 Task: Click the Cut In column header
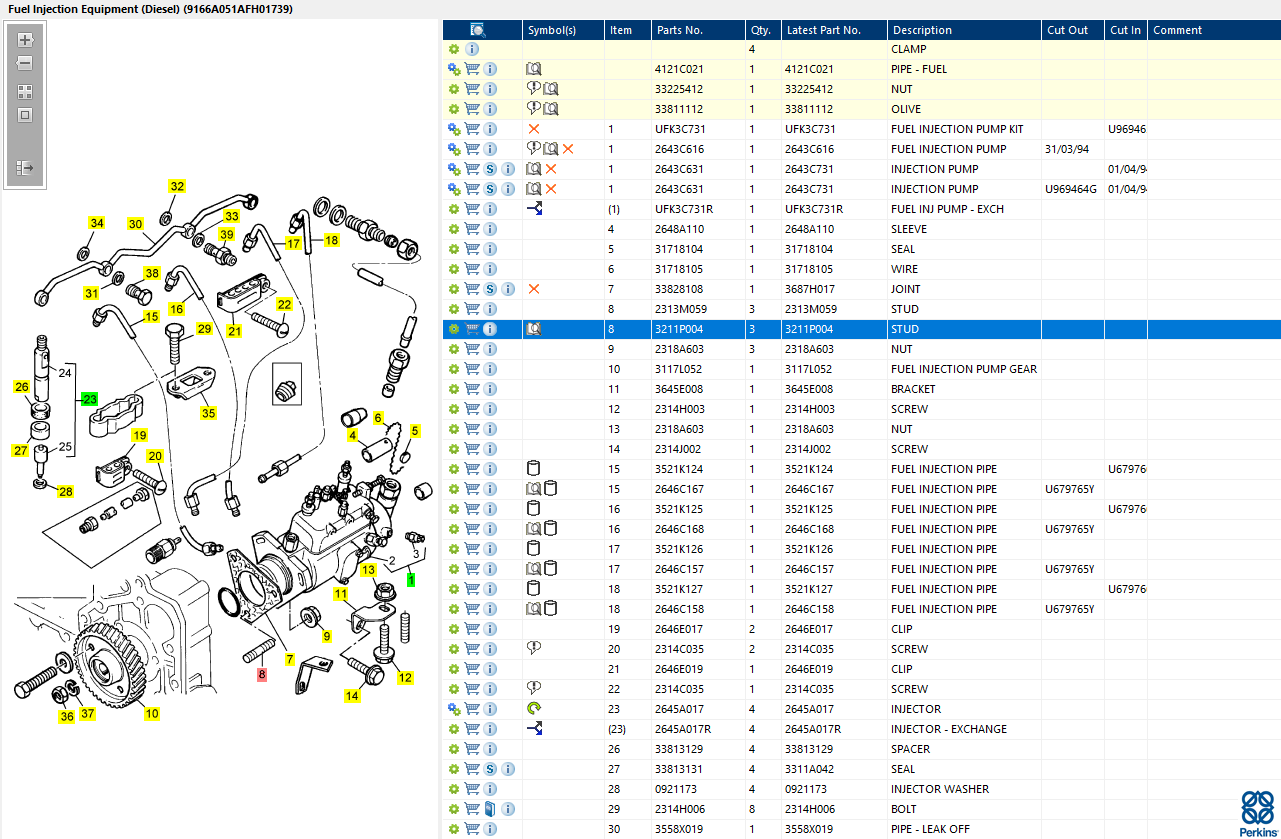point(1125,30)
